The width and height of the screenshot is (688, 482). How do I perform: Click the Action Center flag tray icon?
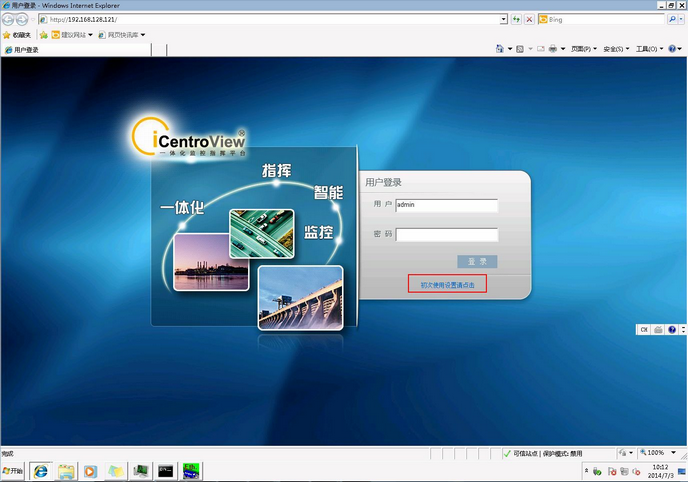click(x=612, y=472)
